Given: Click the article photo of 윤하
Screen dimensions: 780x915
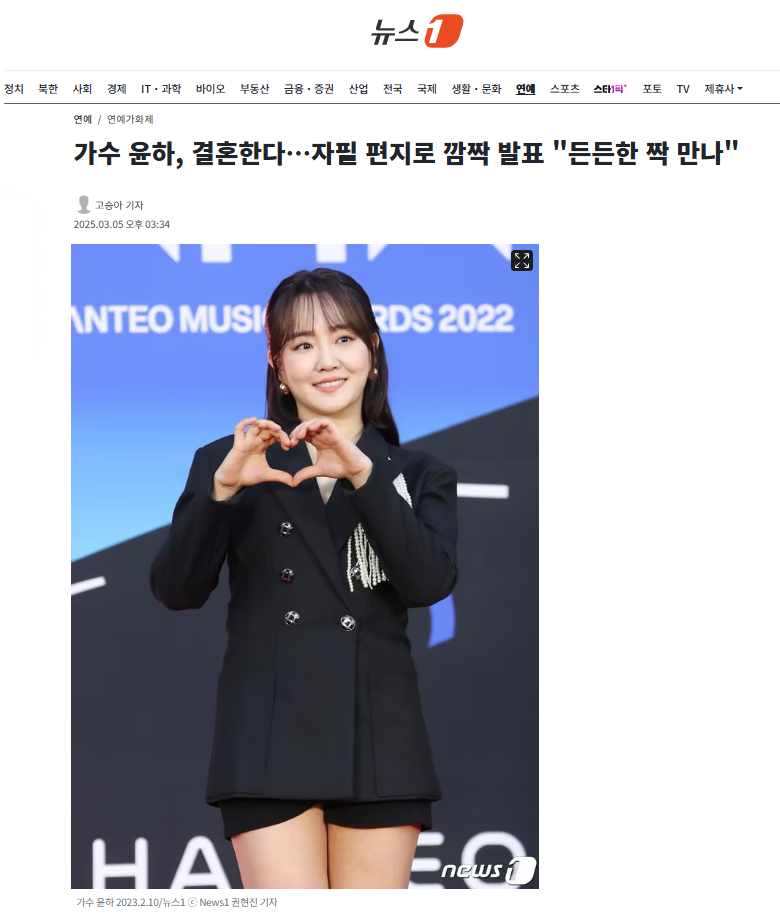Looking at the screenshot, I should coord(305,566).
